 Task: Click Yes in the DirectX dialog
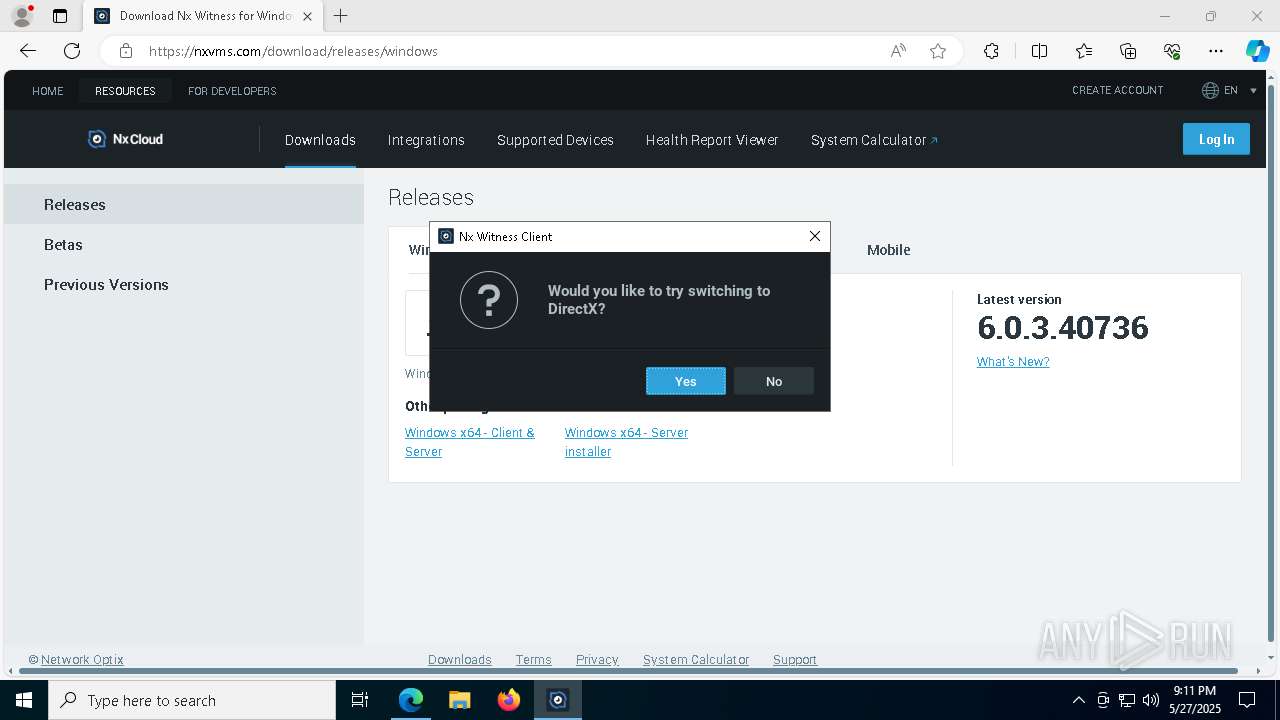(685, 381)
